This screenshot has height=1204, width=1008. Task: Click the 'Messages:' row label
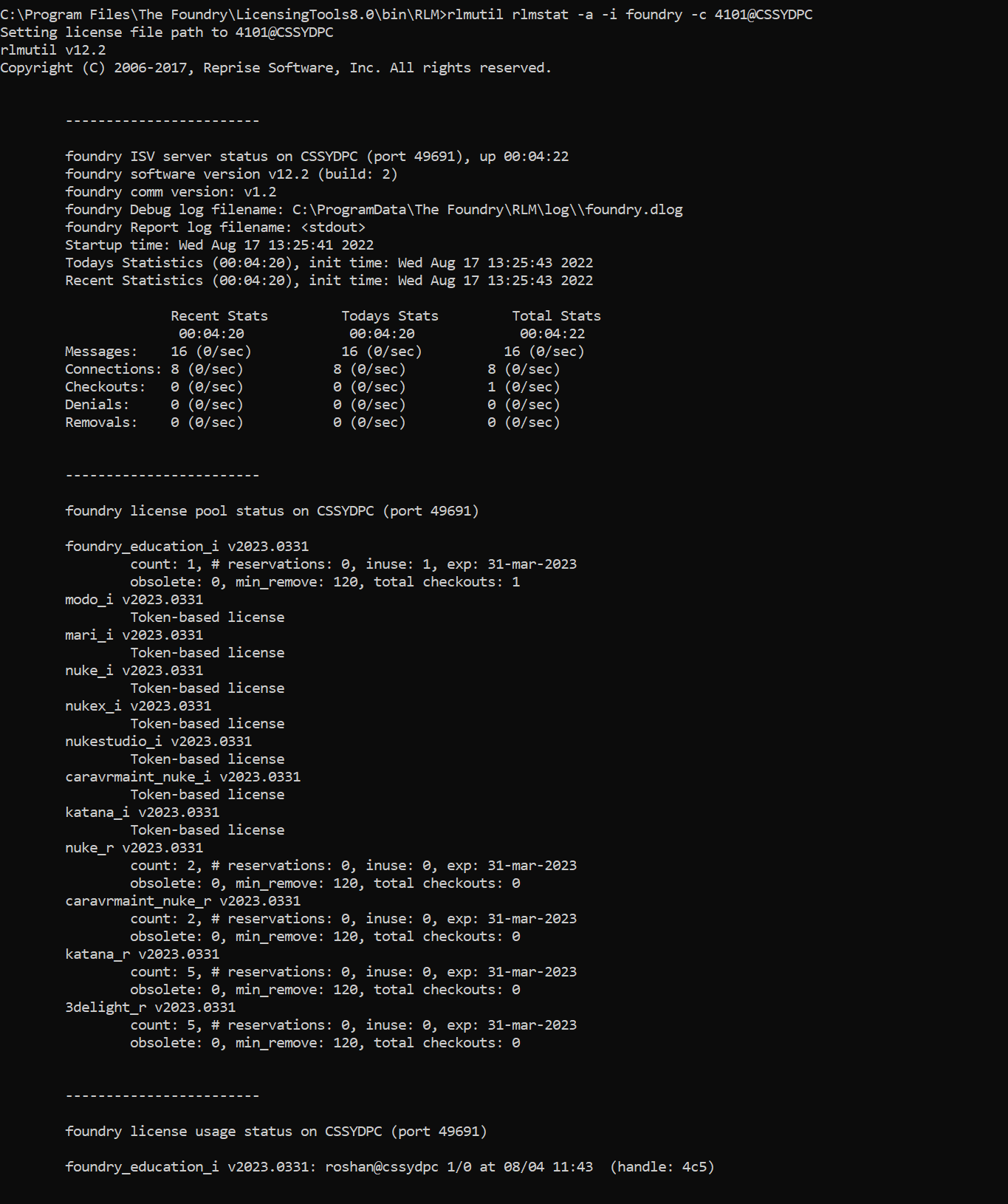(x=101, y=352)
